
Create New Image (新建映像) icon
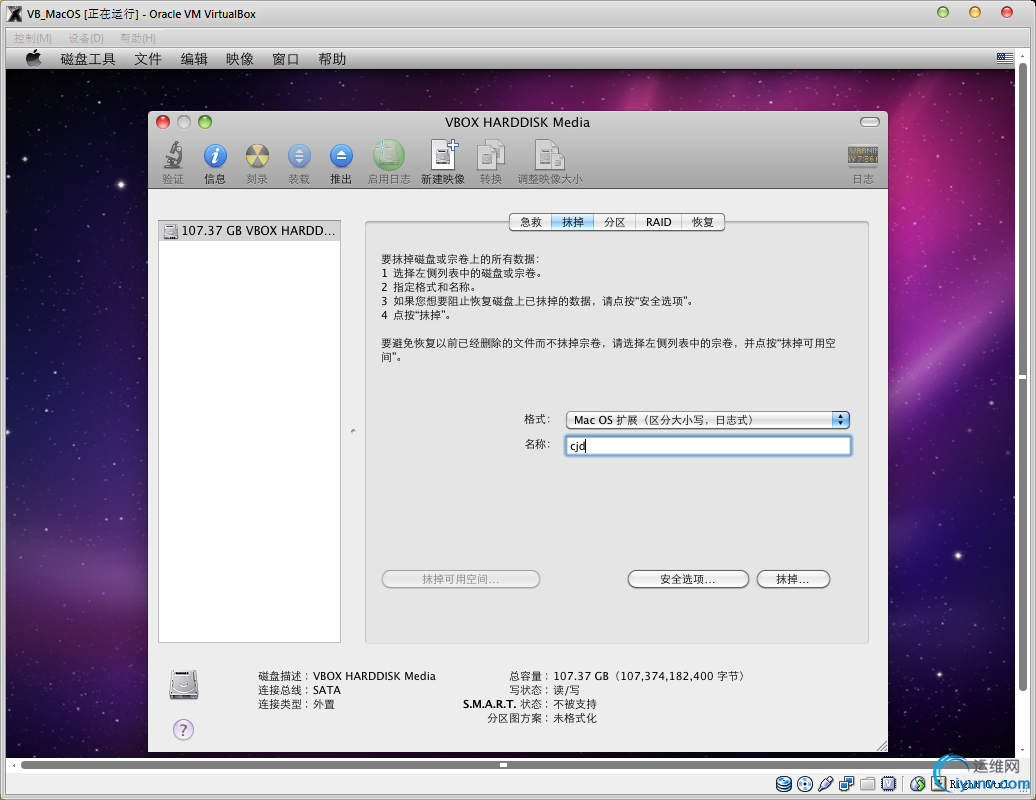point(443,155)
